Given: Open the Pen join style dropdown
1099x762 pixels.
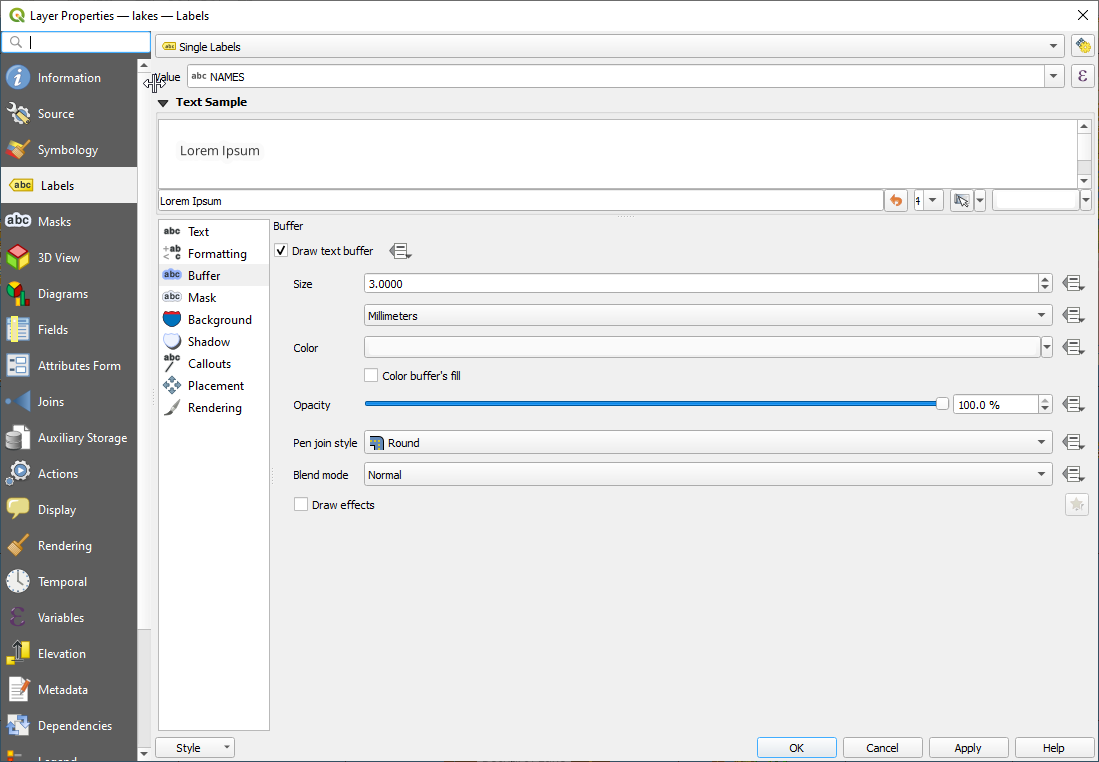Looking at the screenshot, I should [x=708, y=443].
